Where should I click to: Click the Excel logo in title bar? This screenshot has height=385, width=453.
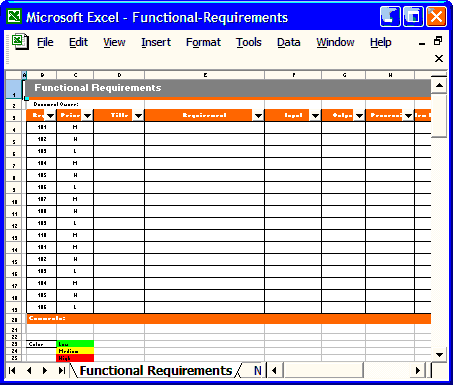coord(14,16)
